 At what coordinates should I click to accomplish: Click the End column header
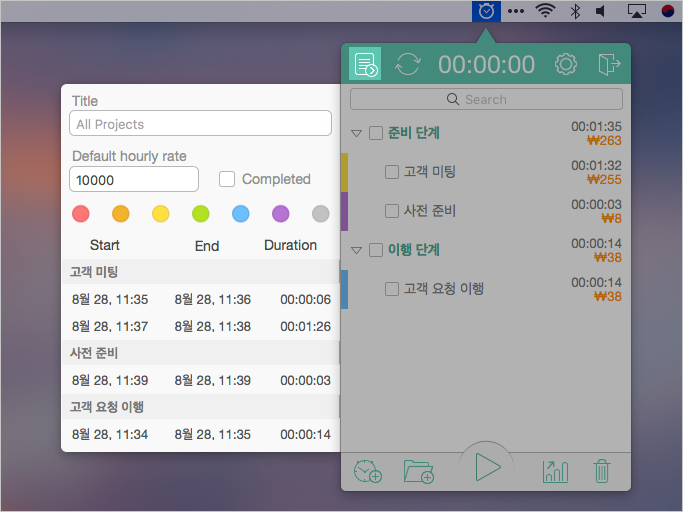pyautogui.click(x=207, y=246)
